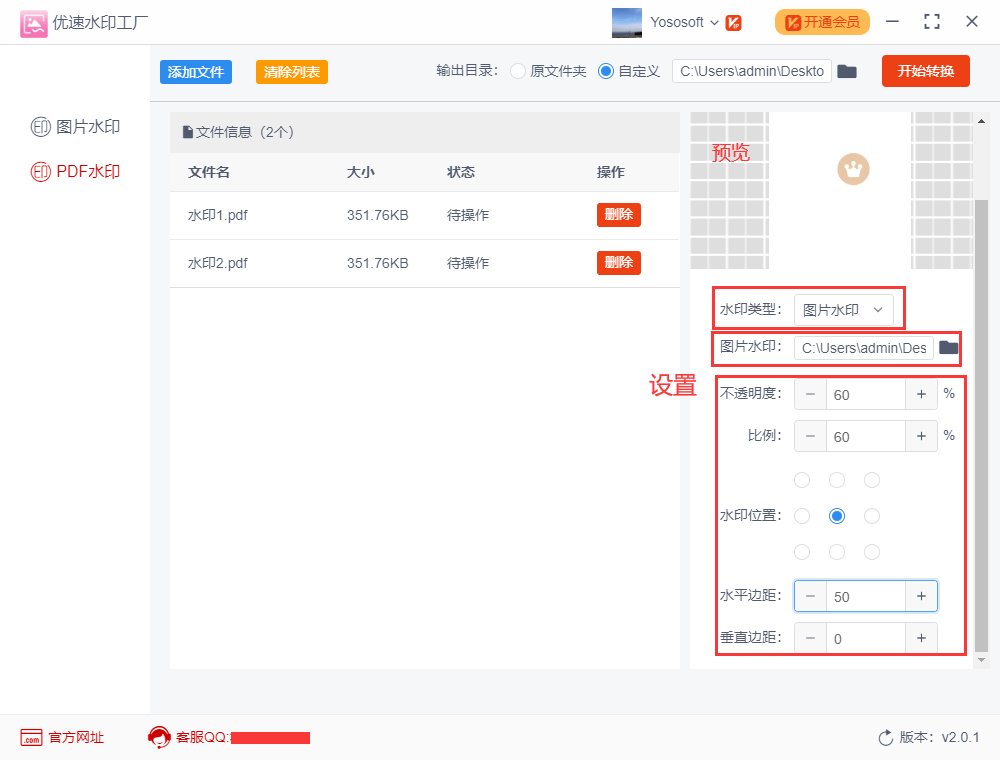Select 原文件夹 as the output directory
This screenshot has width=1000, height=760.
[x=517, y=71]
